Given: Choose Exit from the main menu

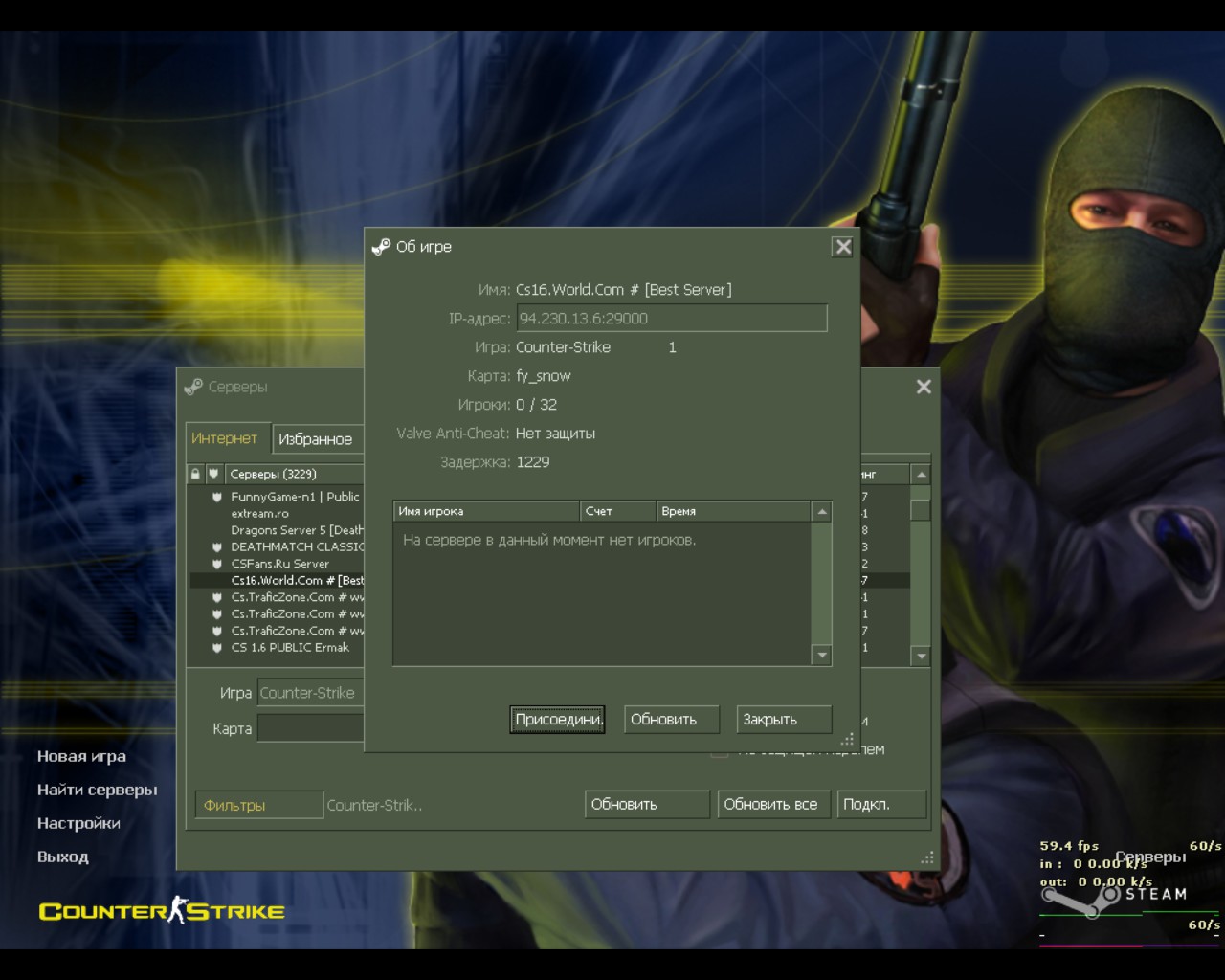Looking at the screenshot, I should pyautogui.click(x=62, y=857).
